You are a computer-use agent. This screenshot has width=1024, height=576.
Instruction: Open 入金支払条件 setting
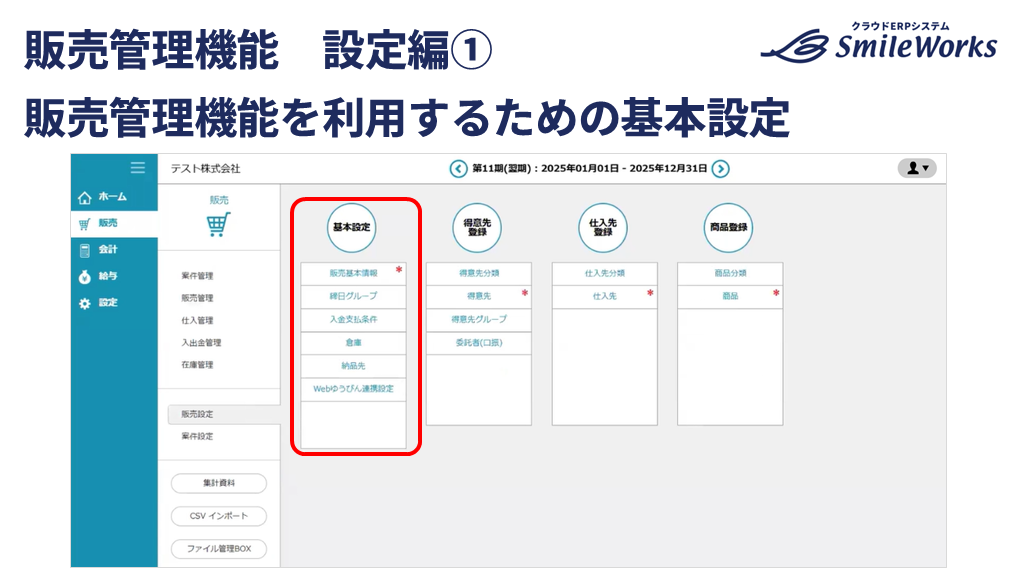[x=353, y=319]
